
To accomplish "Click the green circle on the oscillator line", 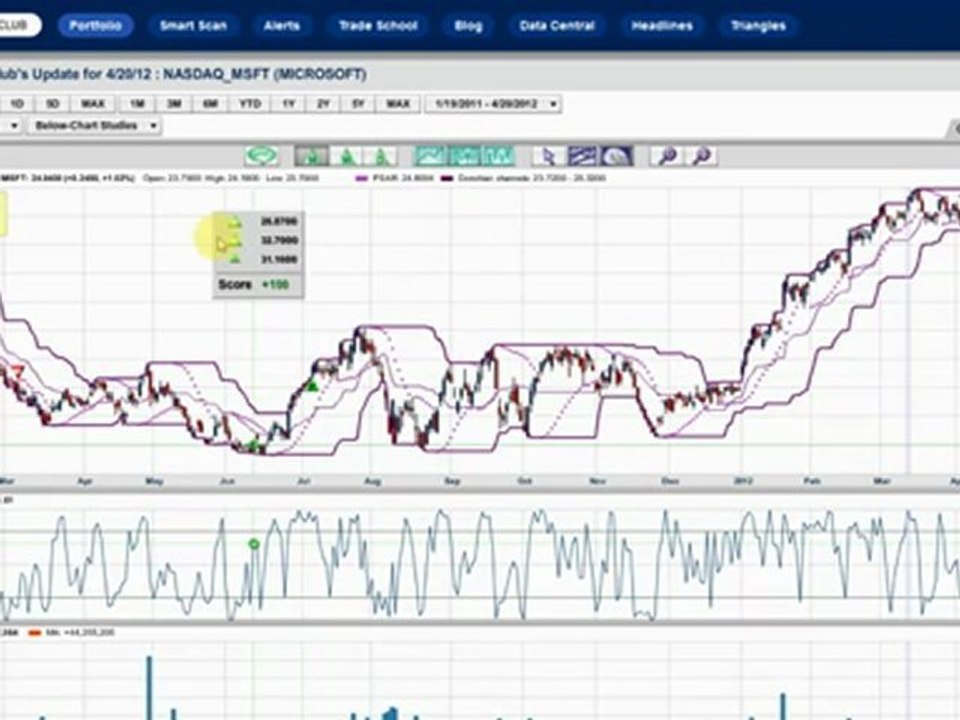I will pos(254,544).
